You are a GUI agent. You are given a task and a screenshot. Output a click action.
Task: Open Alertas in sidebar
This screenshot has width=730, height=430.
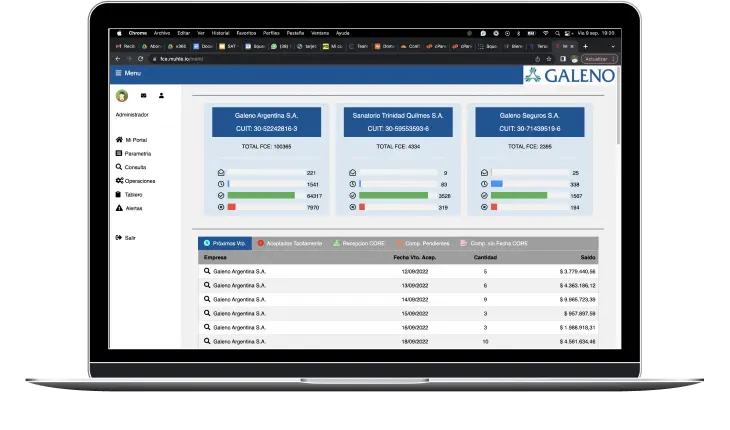129,208
